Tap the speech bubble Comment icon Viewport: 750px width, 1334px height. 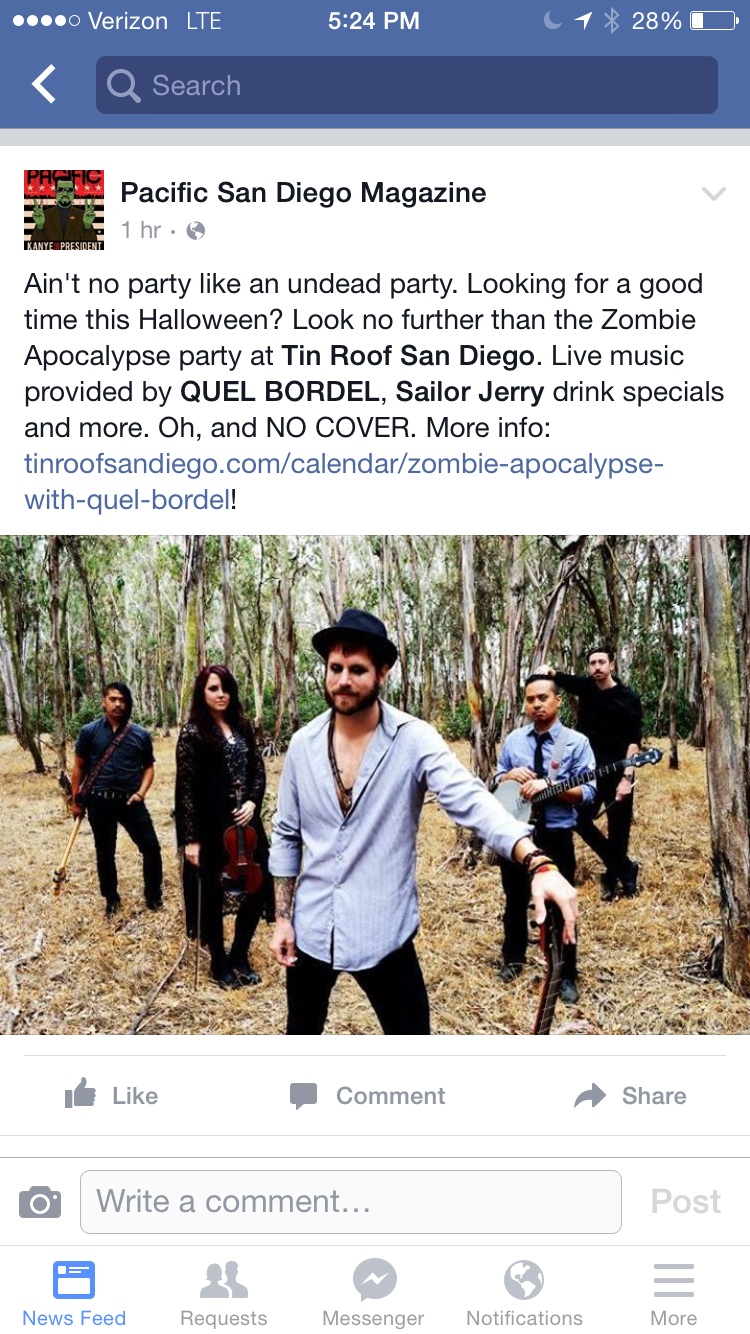(304, 1096)
